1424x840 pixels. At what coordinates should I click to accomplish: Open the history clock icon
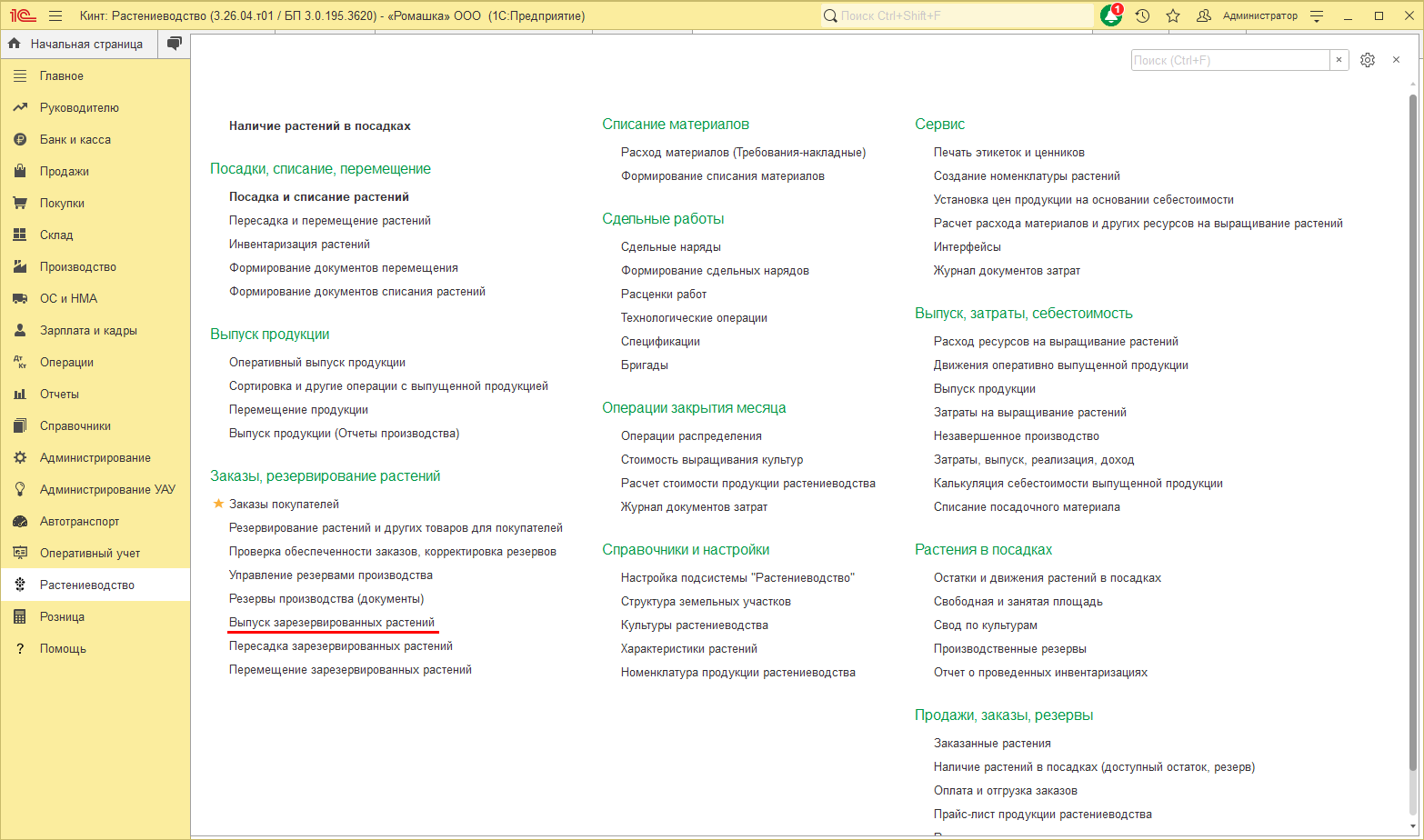(x=1143, y=16)
